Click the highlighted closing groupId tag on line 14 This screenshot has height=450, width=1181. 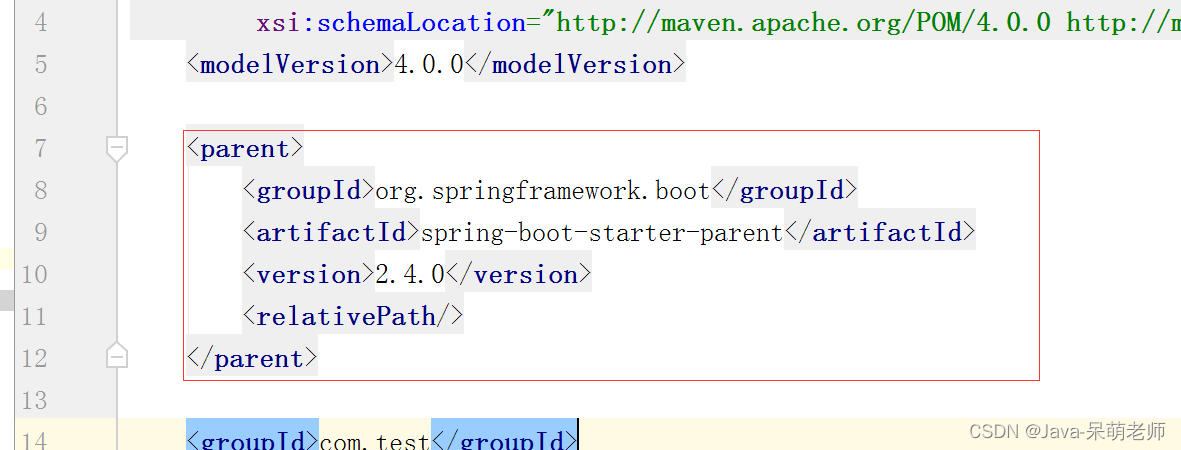point(504,437)
